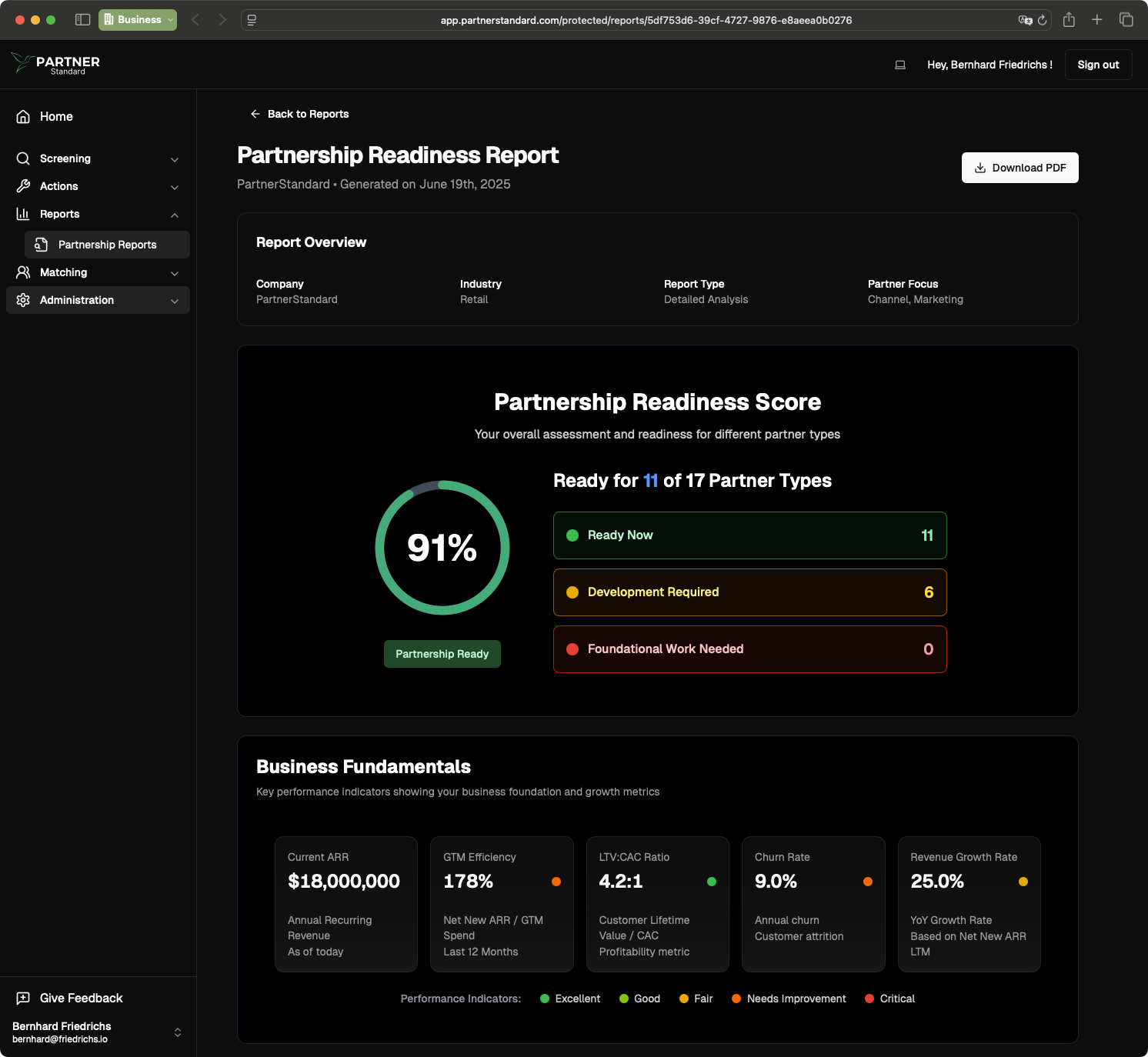Open the Business profile dropdown
Viewport: 1148px width, 1057px height.
tap(138, 20)
